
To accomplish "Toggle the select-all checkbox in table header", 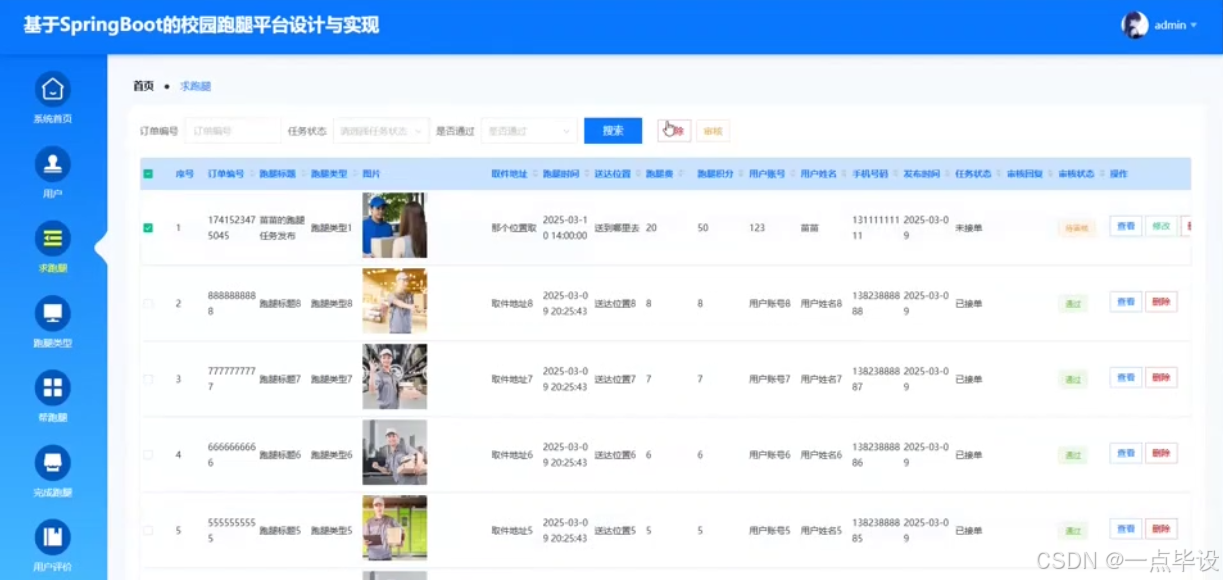I will click(148, 172).
